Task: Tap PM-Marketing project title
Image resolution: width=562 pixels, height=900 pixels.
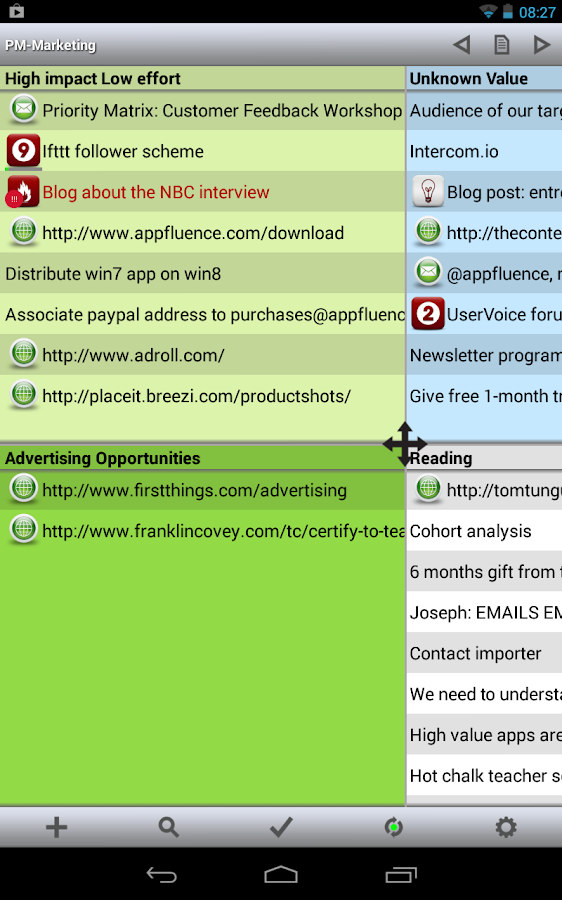Action: click(x=51, y=45)
